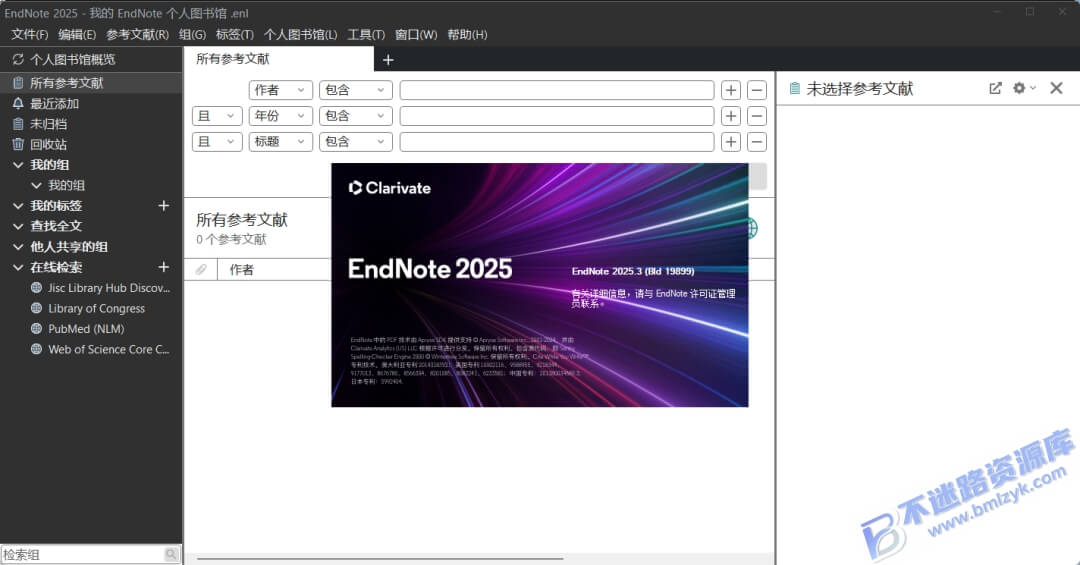Image resolution: width=1080 pixels, height=565 pixels.
Task: Open the 文件(F) menu
Action: point(30,34)
